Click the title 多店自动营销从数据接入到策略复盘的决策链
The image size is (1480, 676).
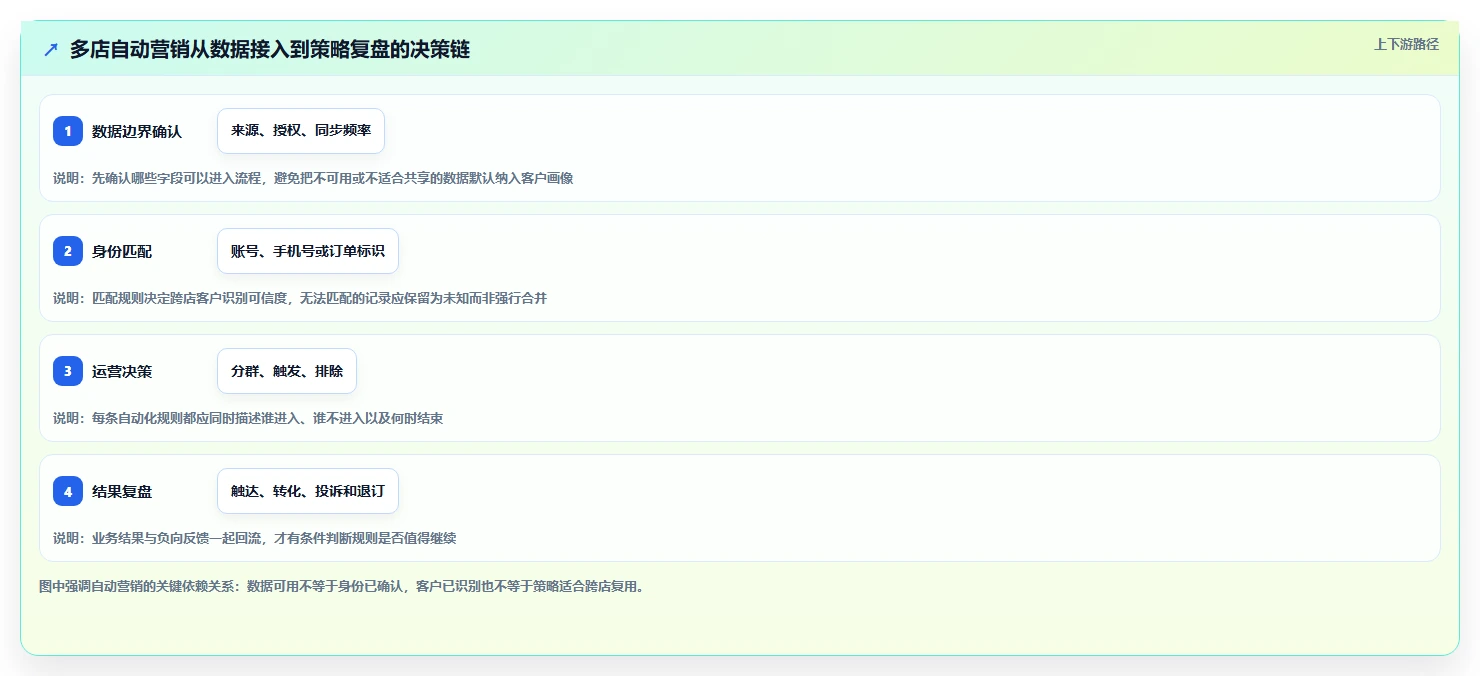pyautogui.click(x=270, y=49)
